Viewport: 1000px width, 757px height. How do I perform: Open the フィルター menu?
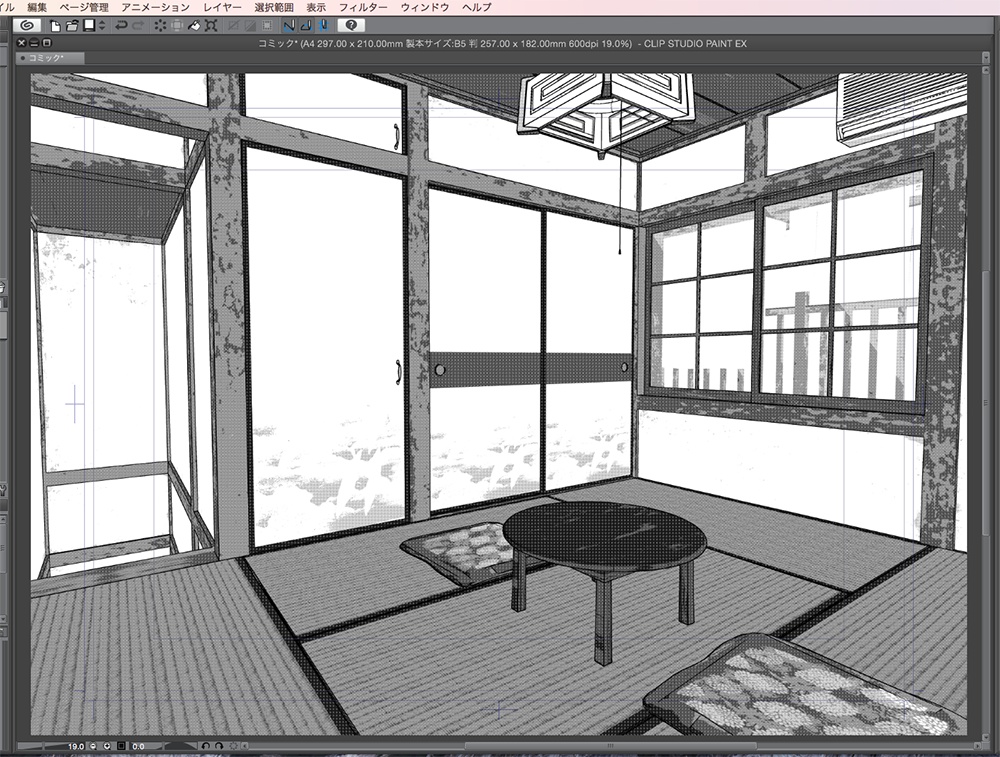pos(366,6)
